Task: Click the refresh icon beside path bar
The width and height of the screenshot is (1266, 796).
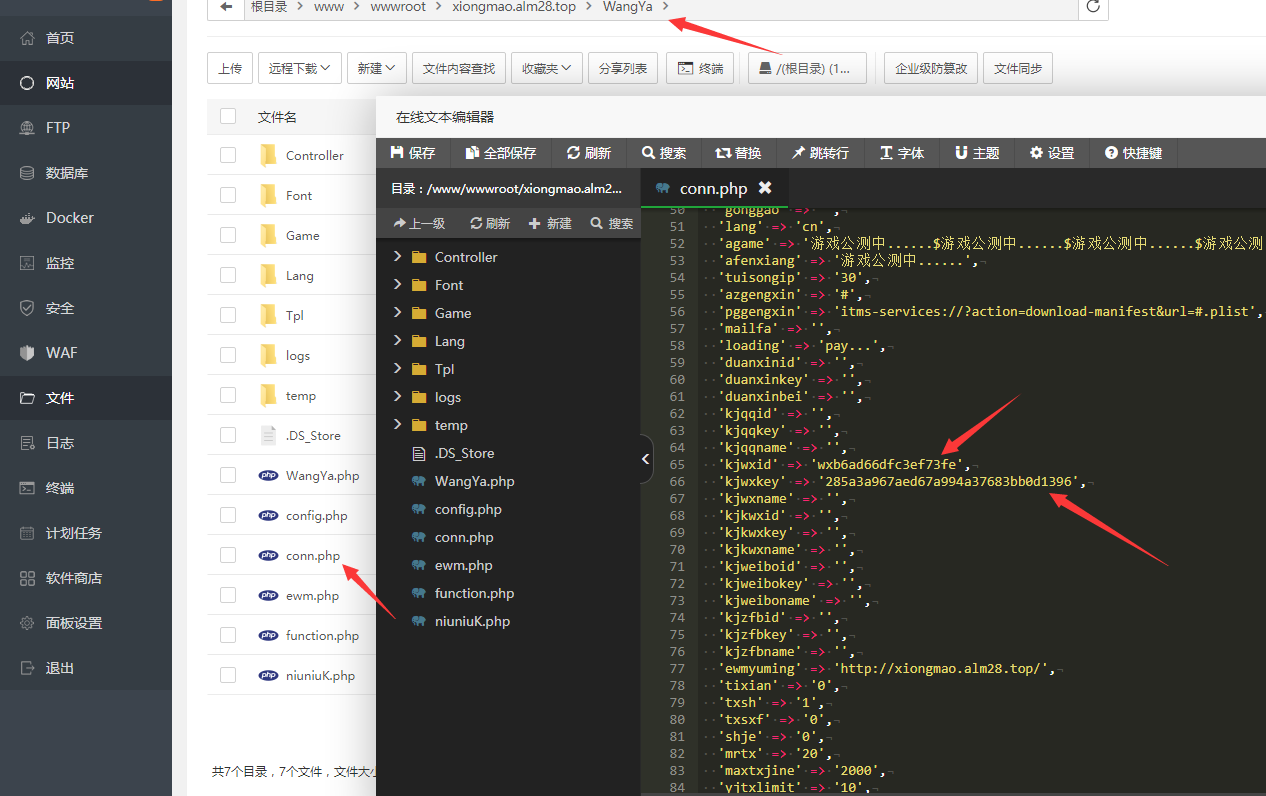Action: (1093, 7)
